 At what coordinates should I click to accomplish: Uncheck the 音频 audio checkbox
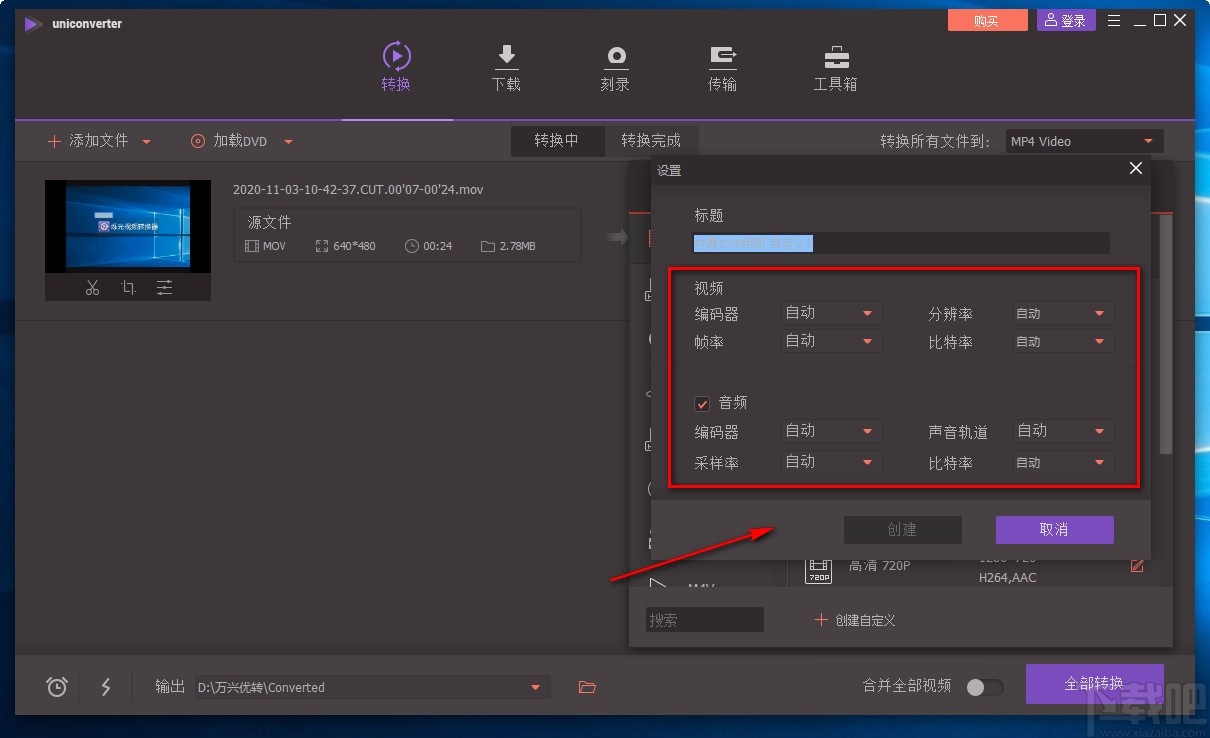[x=701, y=403]
